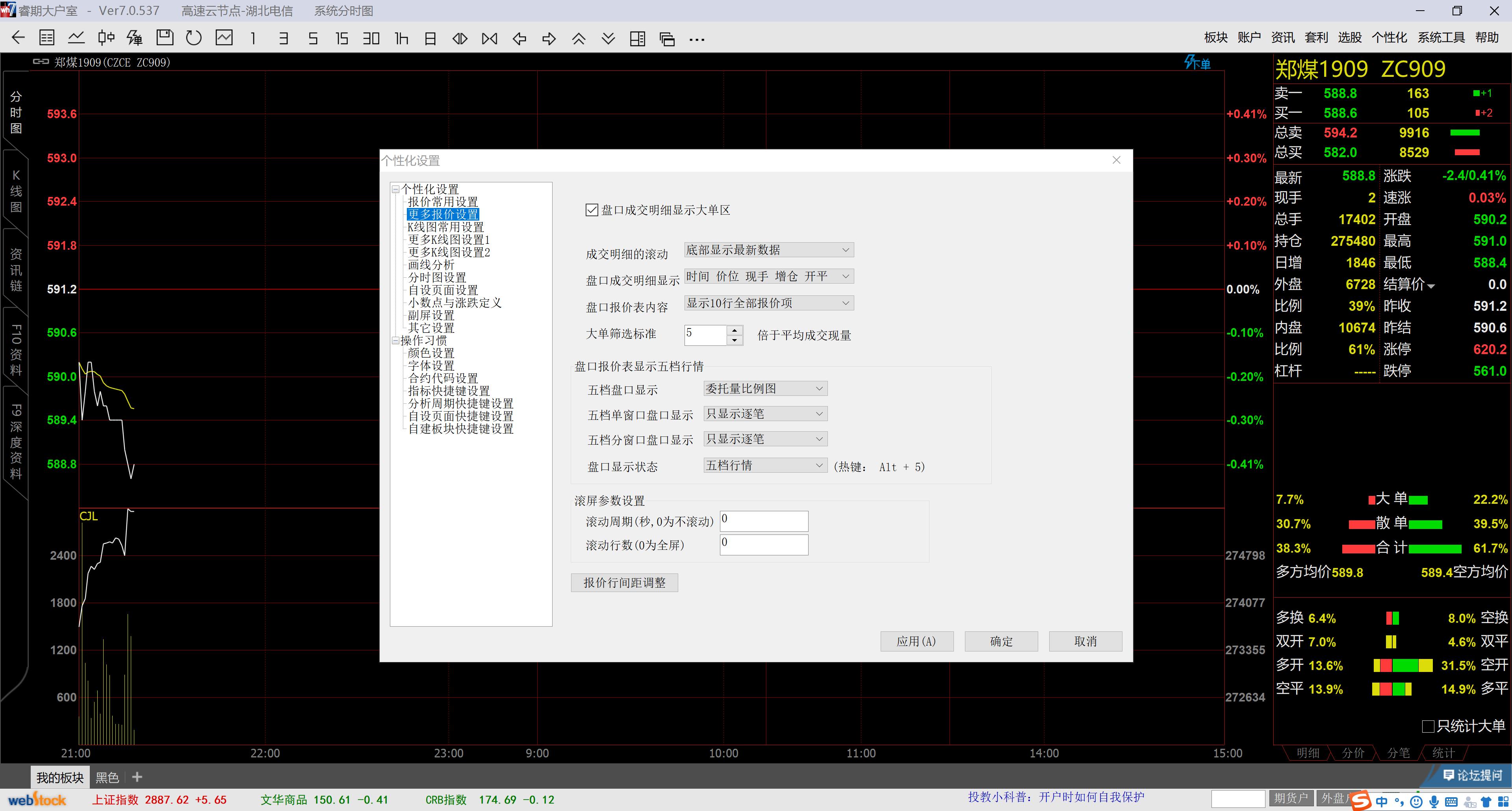Open the 个性化 menu
1512x811 pixels.
tap(1389, 37)
